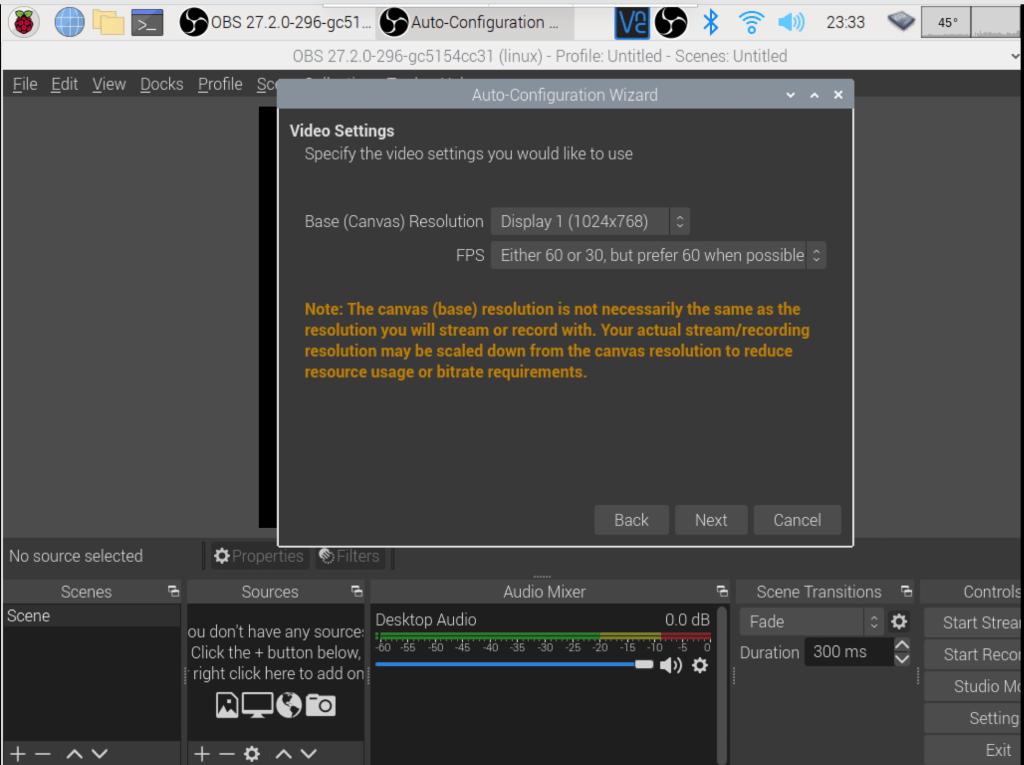The width and height of the screenshot is (1024, 765).
Task: Click the add source plus icon
Action: click(x=202, y=753)
